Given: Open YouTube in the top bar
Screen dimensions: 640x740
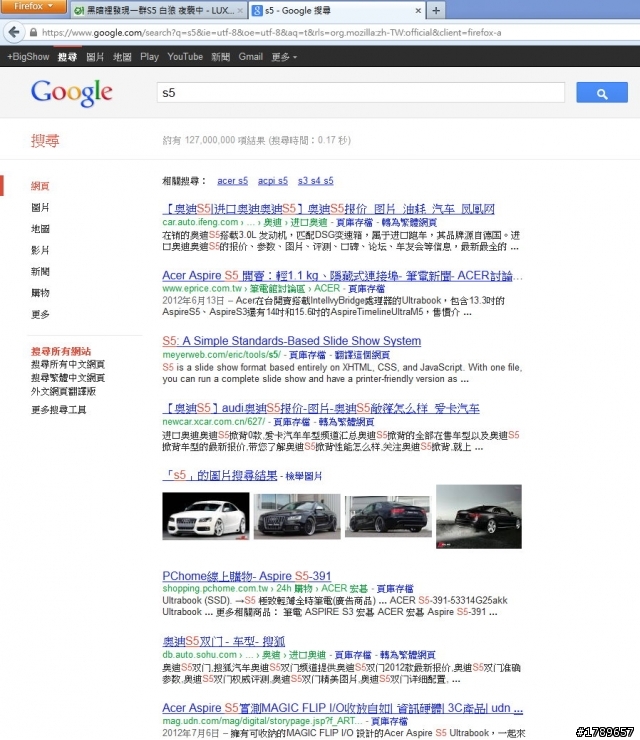Looking at the screenshot, I should 185,57.
